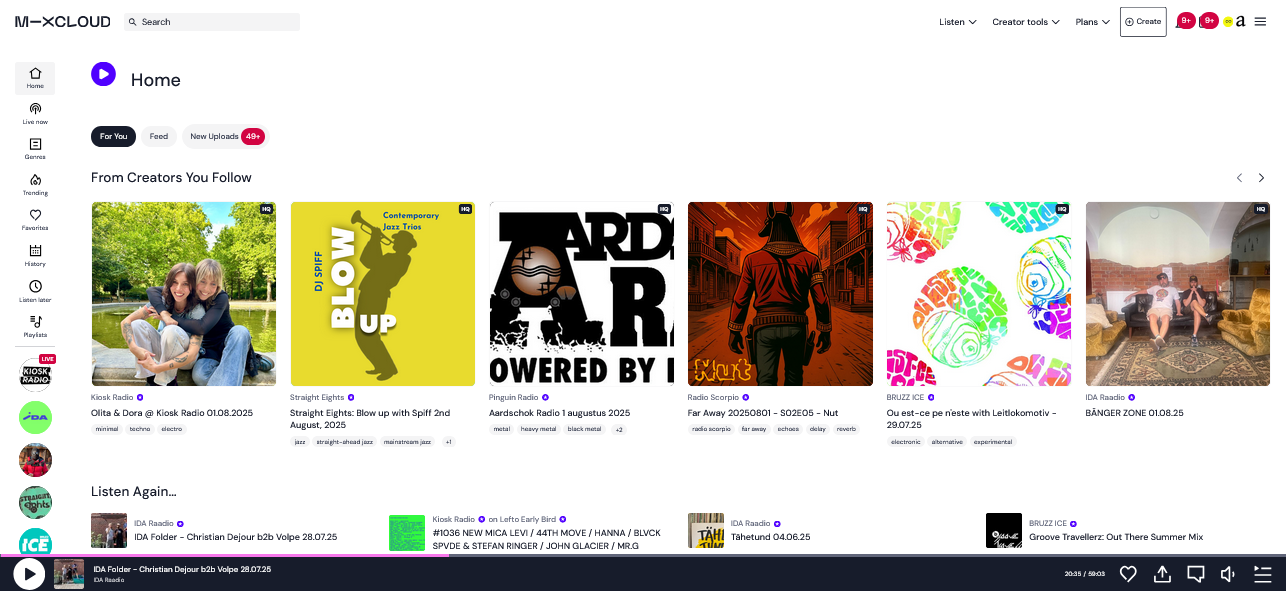Open the live Kiosk Radio channel avatar
Viewport: 1286px width, 591px height.
coord(35,374)
